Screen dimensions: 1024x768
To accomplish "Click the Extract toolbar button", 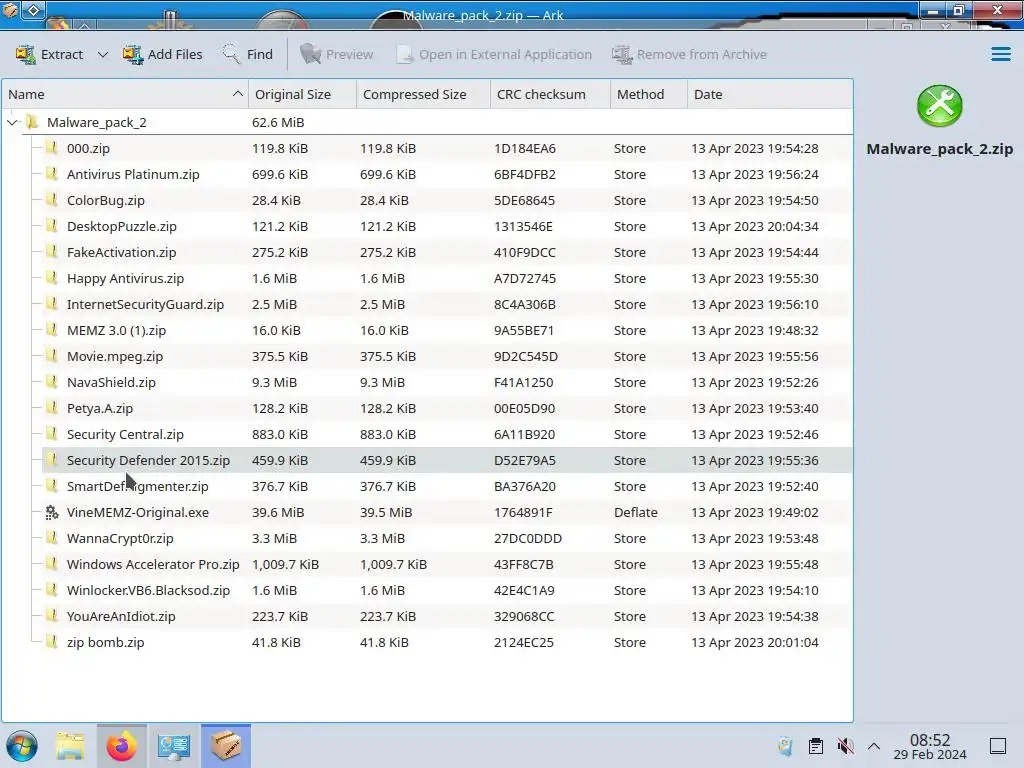I will click(50, 54).
